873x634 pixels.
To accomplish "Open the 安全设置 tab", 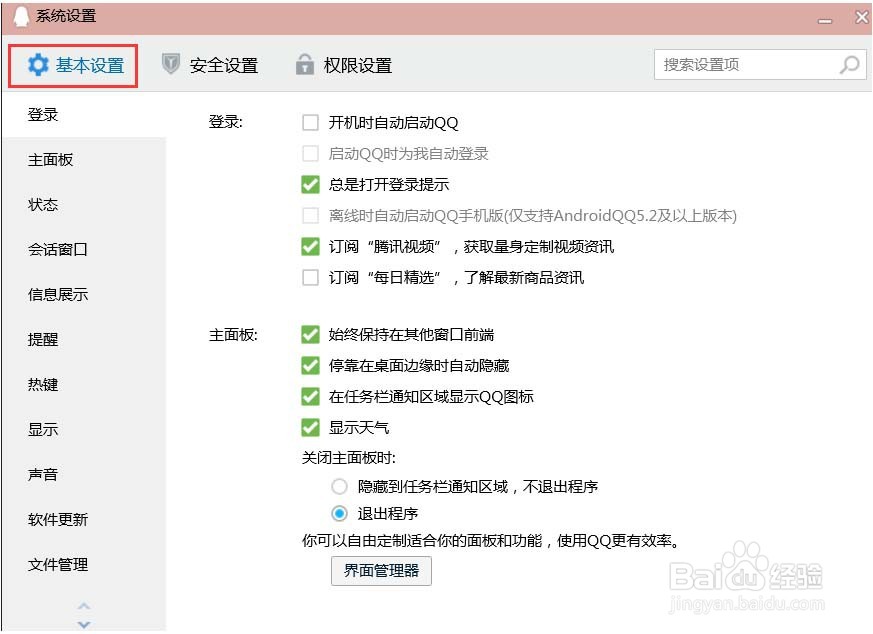I will [x=210, y=65].
